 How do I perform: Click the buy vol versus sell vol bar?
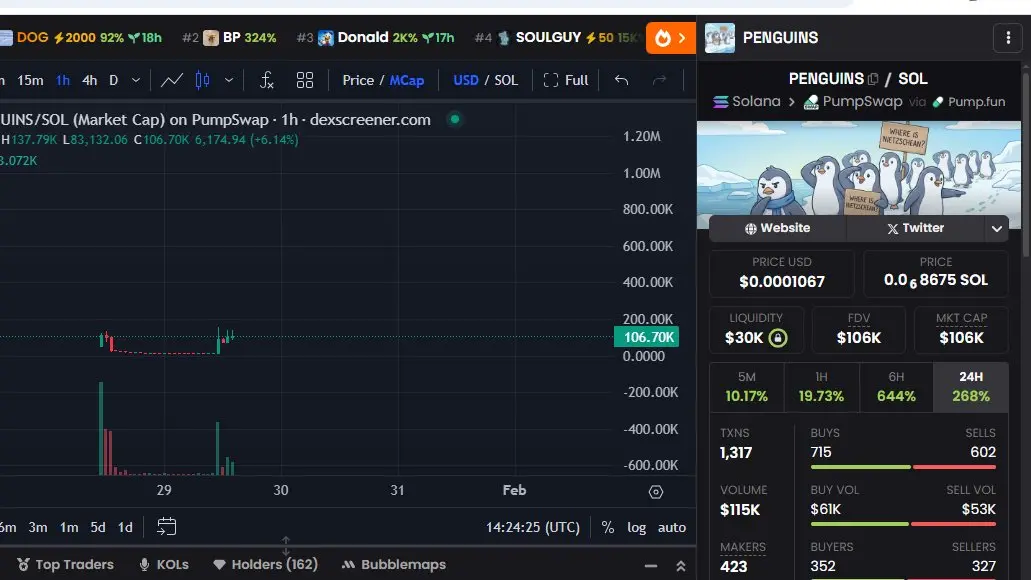click(903, 524)
